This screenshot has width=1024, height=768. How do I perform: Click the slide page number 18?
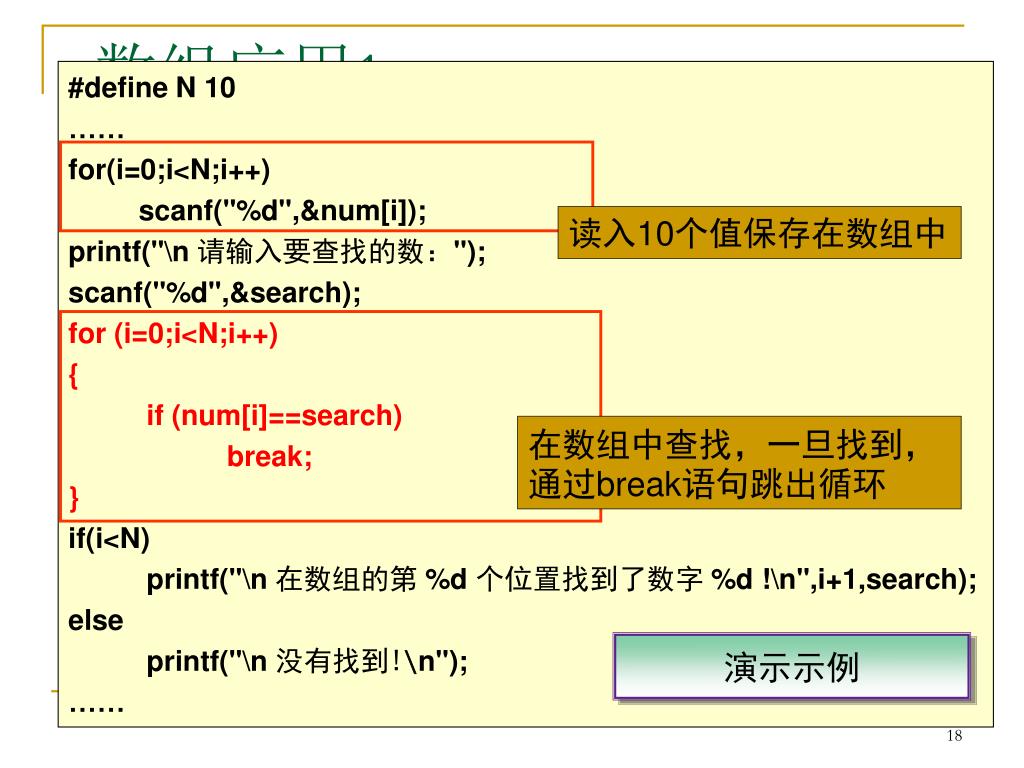pyautogui.click(x=954, y=736)
